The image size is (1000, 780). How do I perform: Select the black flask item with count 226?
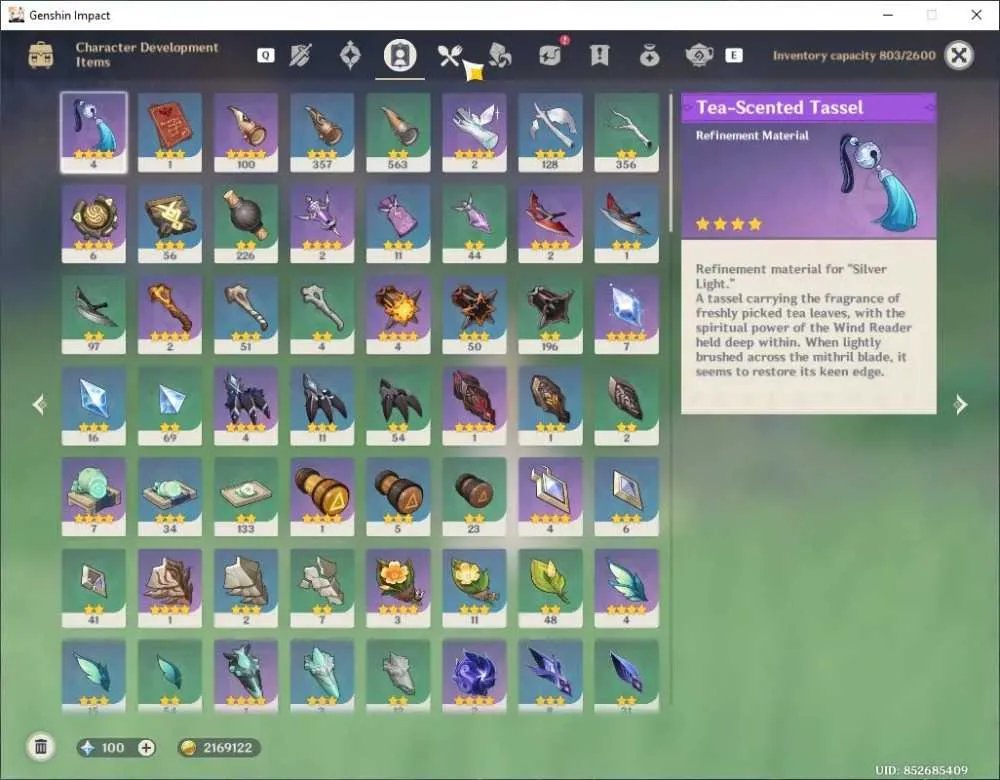pos(246,224)
